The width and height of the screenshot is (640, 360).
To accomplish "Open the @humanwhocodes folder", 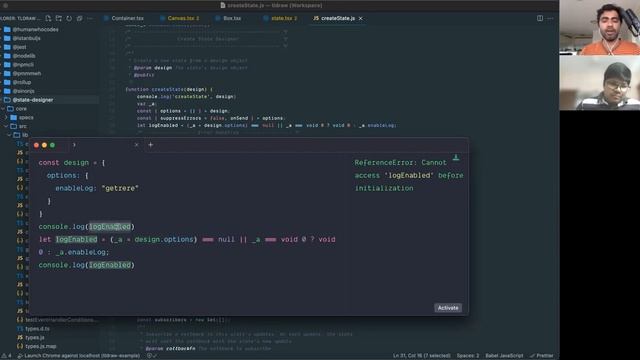I will (35, 29).
